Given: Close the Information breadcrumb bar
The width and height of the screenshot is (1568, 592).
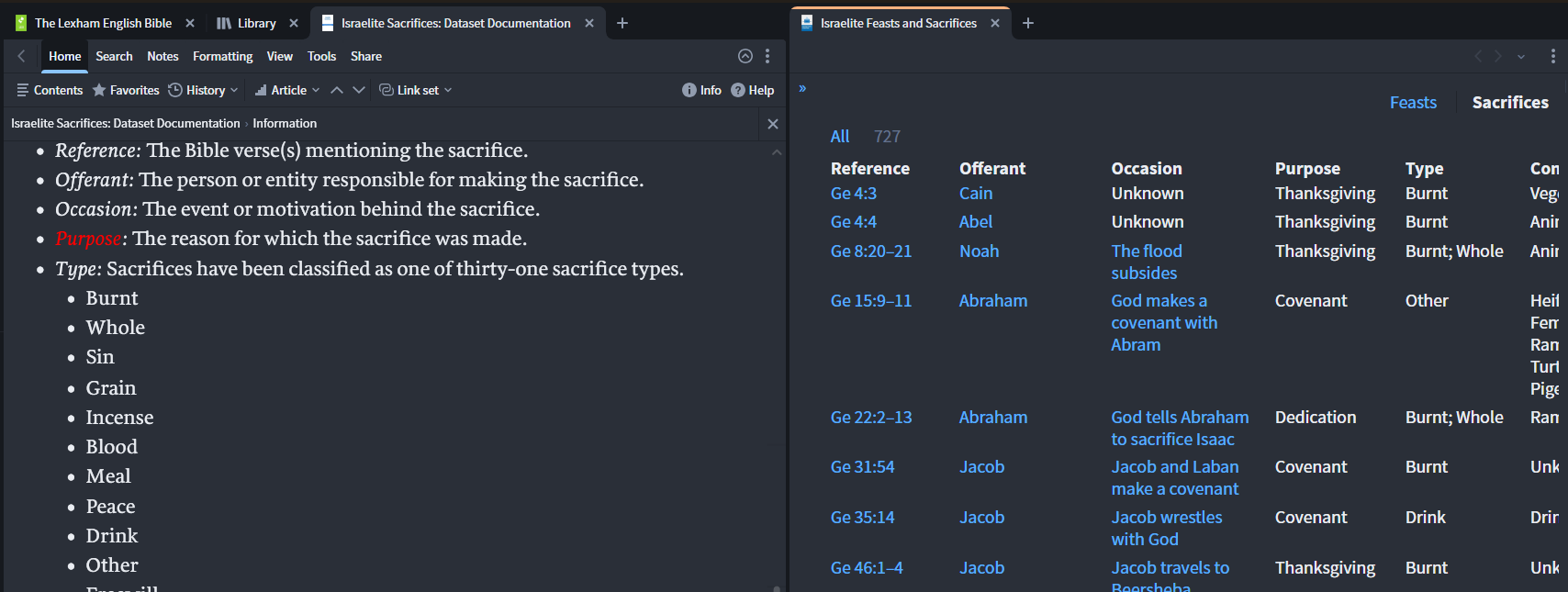Looking at the screenshot, I should click(x=773, y=124).
